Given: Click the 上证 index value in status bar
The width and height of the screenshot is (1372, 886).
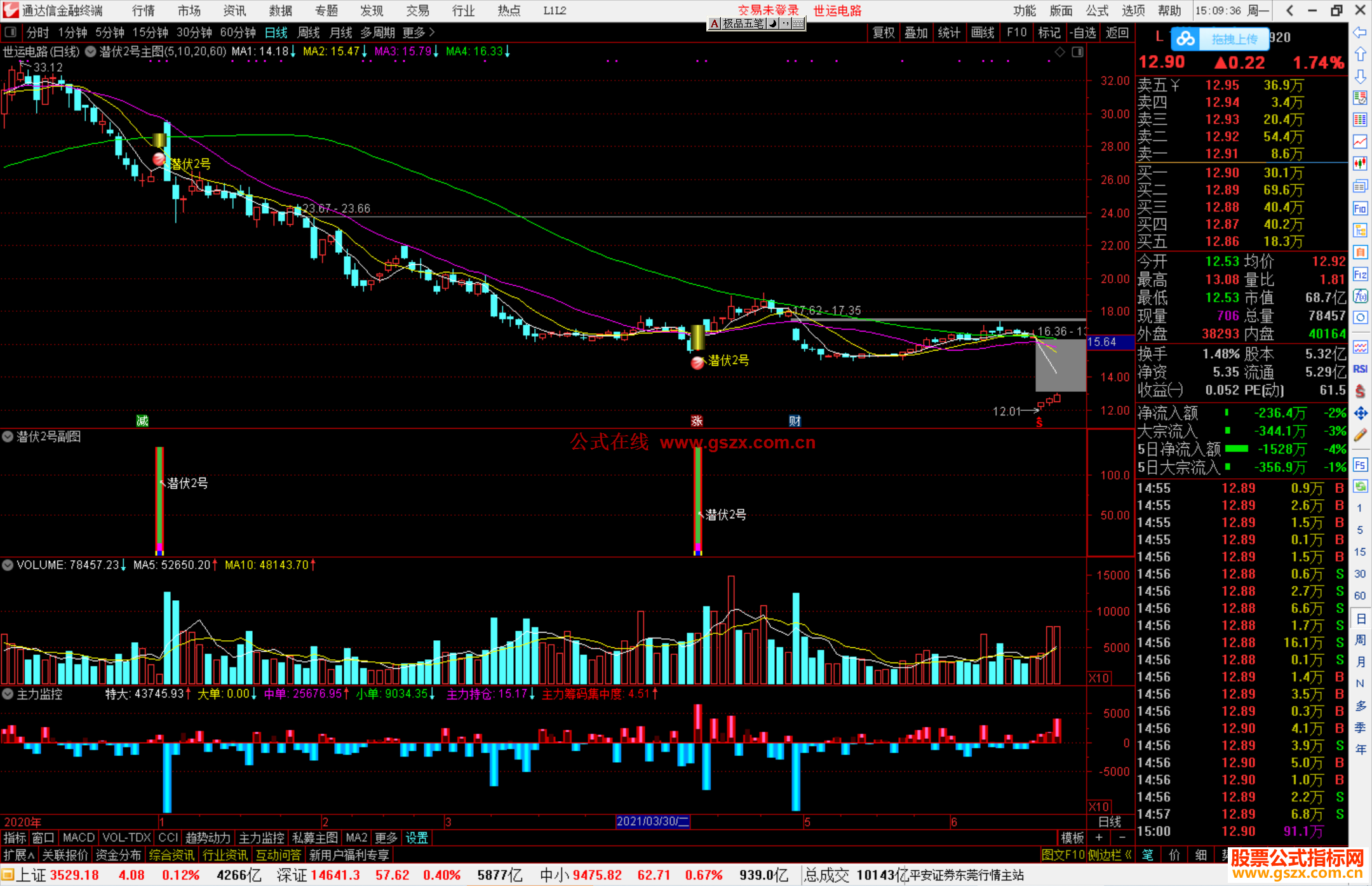Looking at the screenshot, I should [75, 875].
